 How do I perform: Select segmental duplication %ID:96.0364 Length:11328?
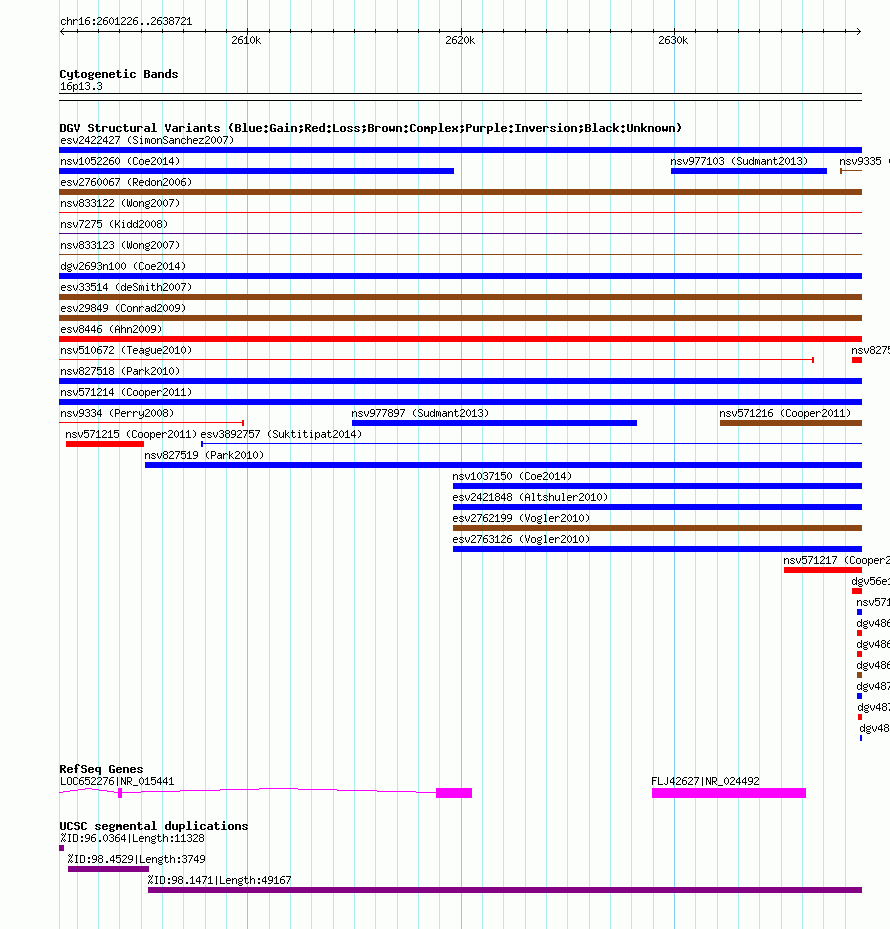tap(62, 848)
